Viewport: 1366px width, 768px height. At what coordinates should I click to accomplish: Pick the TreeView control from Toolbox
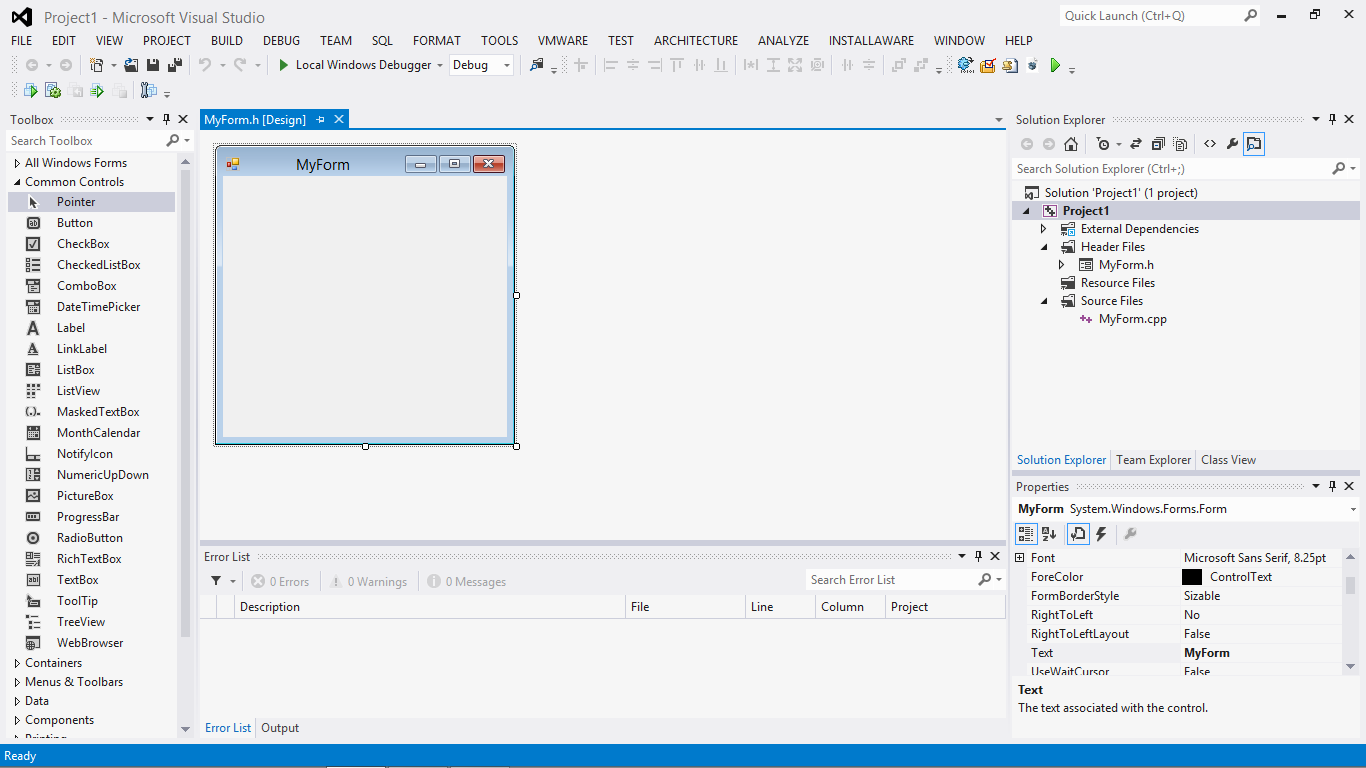tap(81, 622)
